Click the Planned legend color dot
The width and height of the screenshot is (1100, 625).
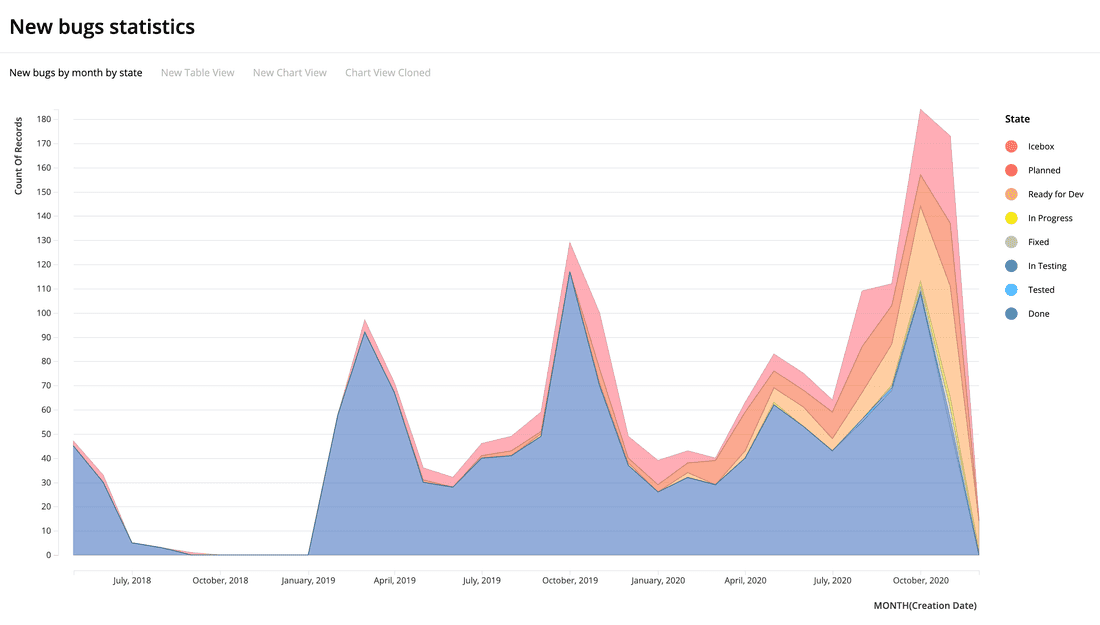(1011, 171)
